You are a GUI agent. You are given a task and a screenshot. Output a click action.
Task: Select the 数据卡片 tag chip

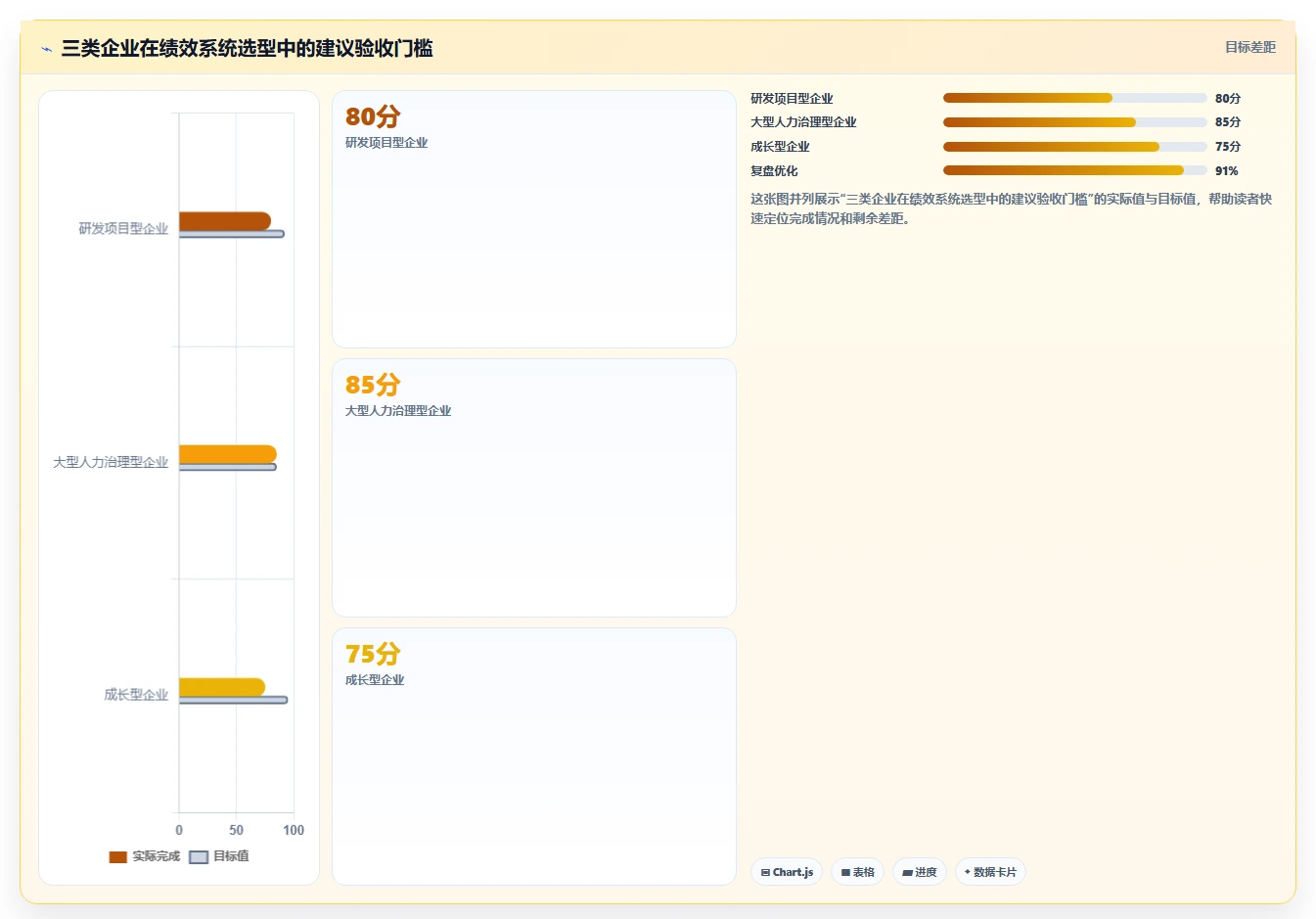[x=990, y=872]
